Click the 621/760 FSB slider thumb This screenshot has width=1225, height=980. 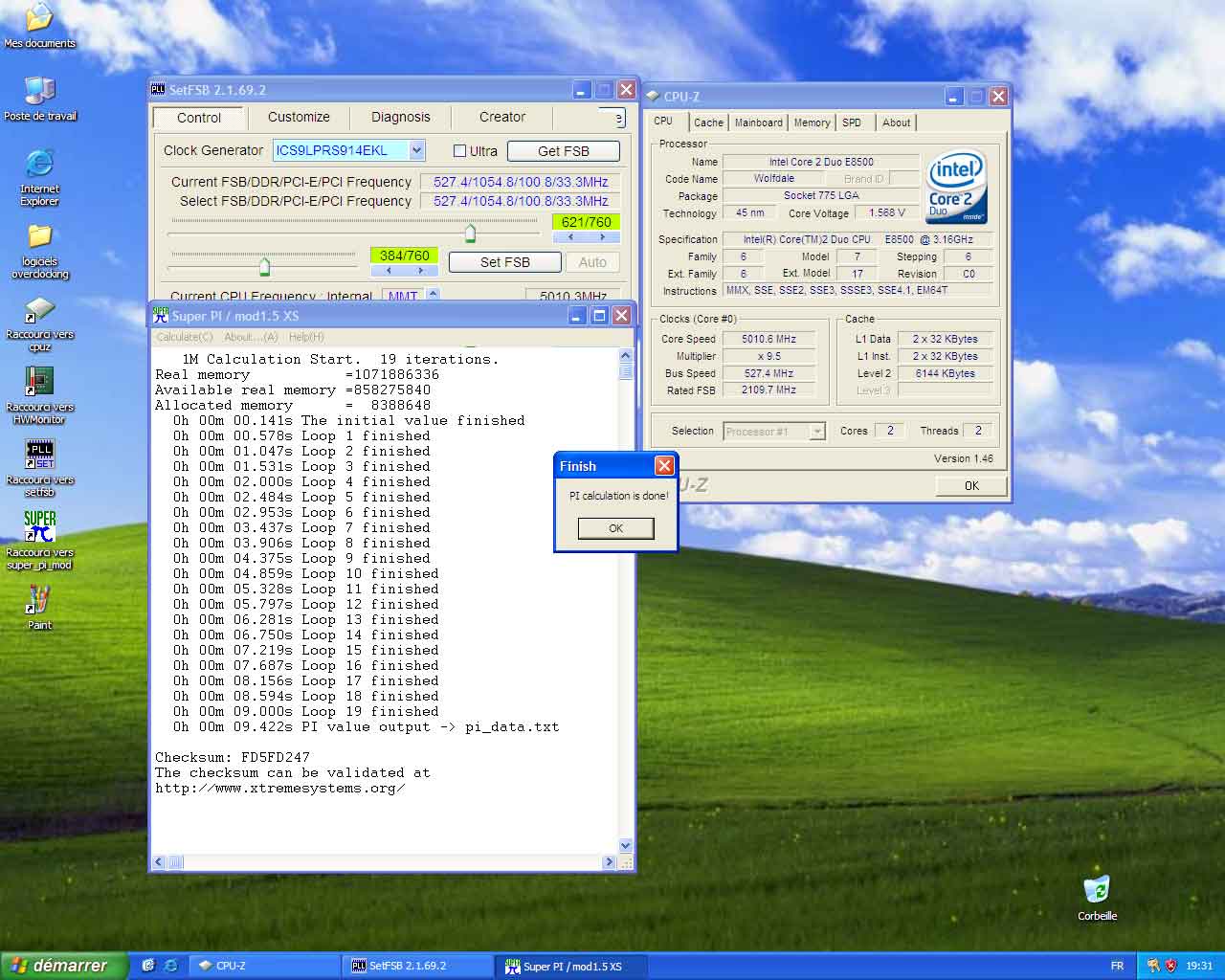(x=470, y=233)
